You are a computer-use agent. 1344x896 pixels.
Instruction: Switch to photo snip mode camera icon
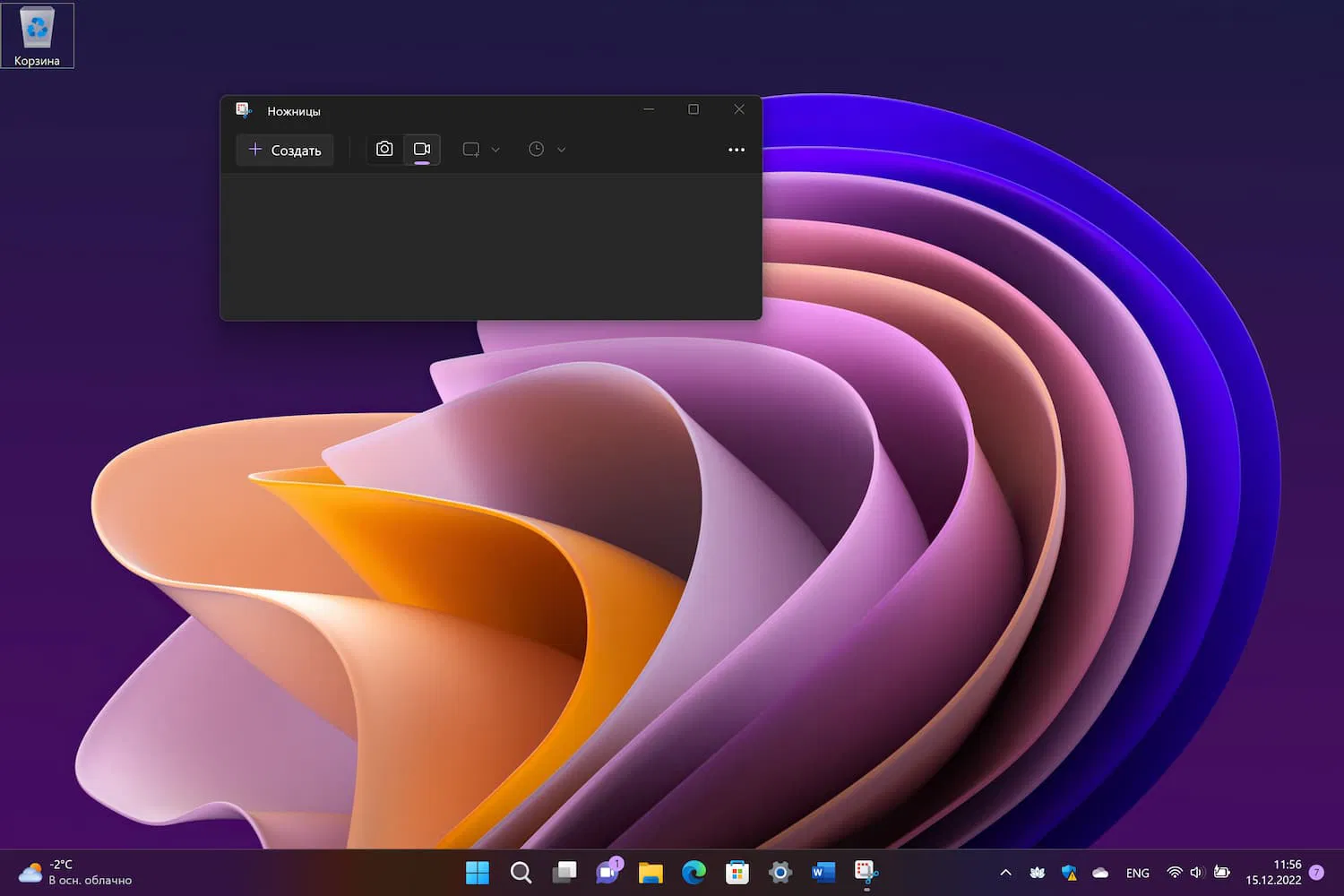click(384, 149)
